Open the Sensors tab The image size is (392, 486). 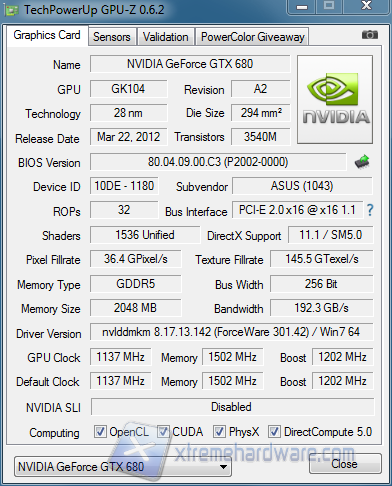pyautogui.click(x=112, y=37)
